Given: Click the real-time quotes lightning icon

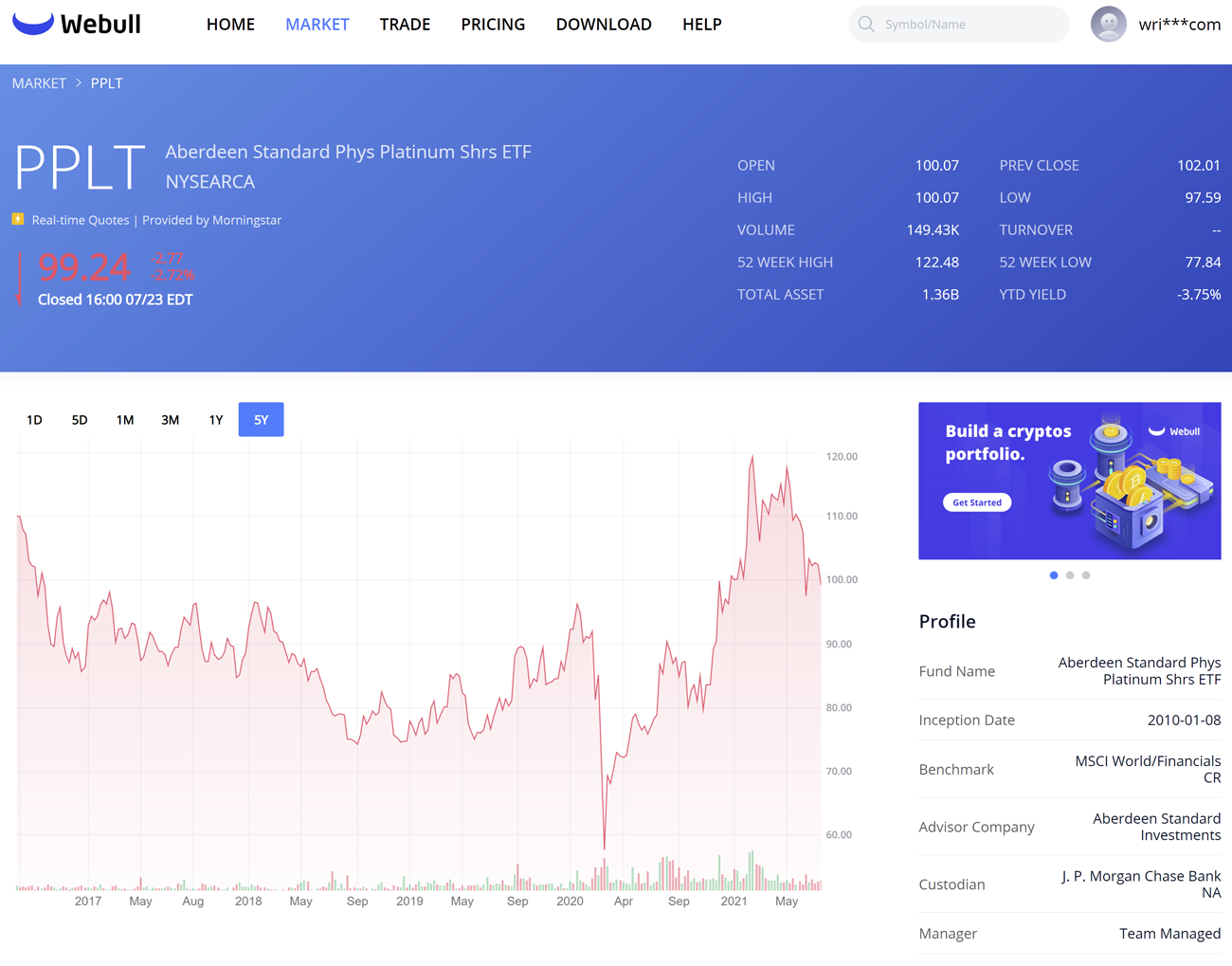Looking at the screenshot, I should point(18,219).
